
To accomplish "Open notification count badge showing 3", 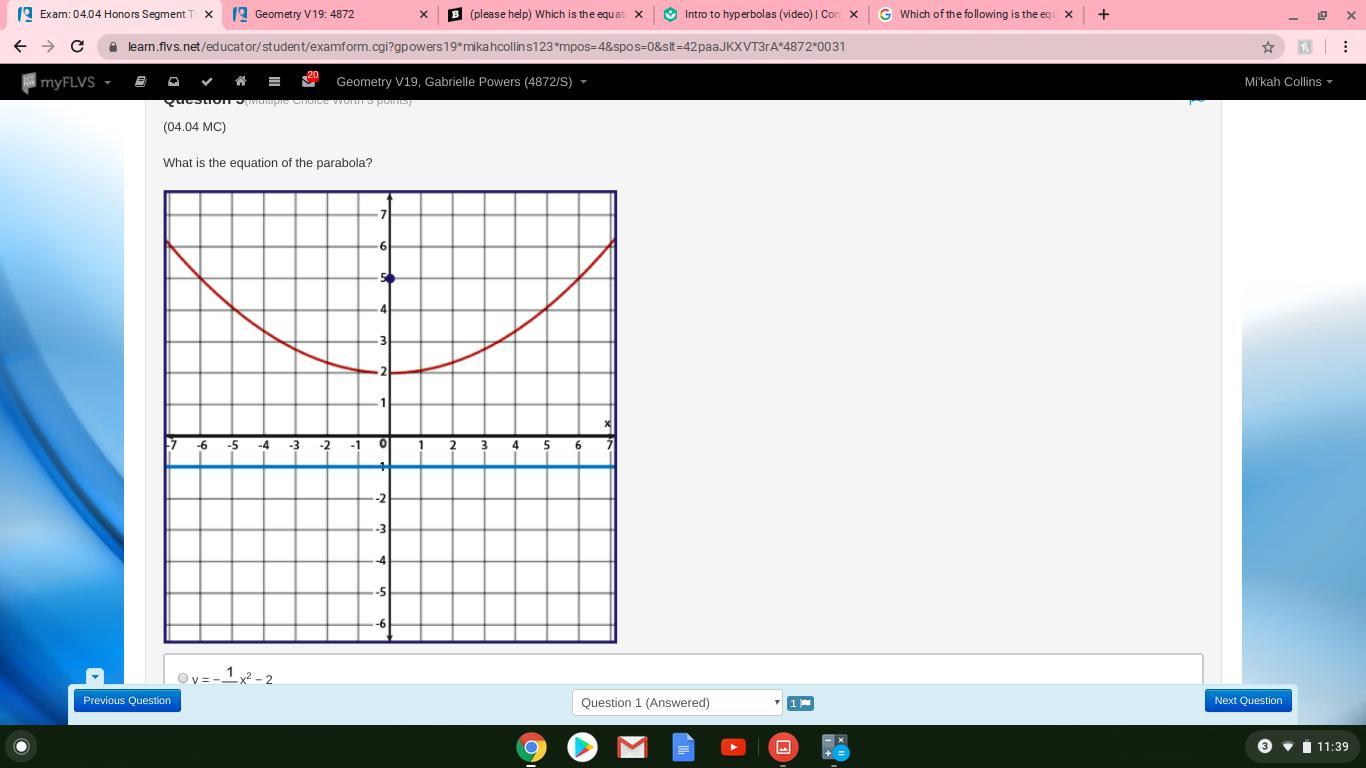I will pos(1264,746).
